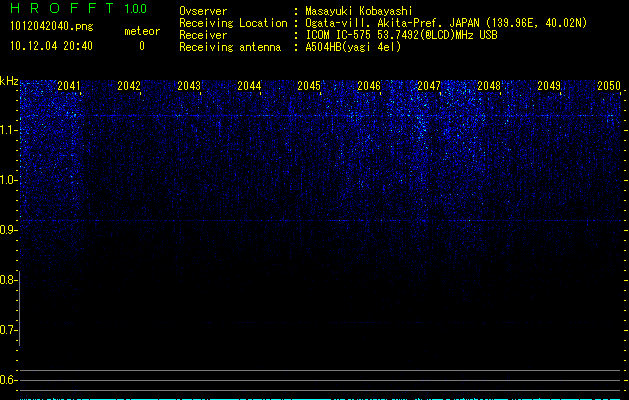This screenshot has width=629, height=400.
Task: Click the 2047 time marker
Action: pos(429,86)
